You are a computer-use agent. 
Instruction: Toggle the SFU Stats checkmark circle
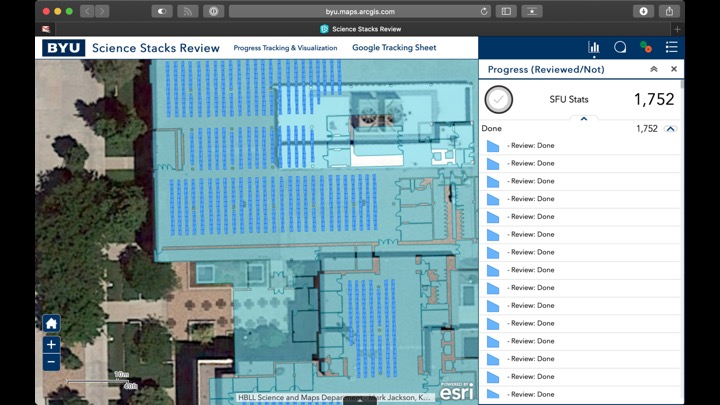499,100
